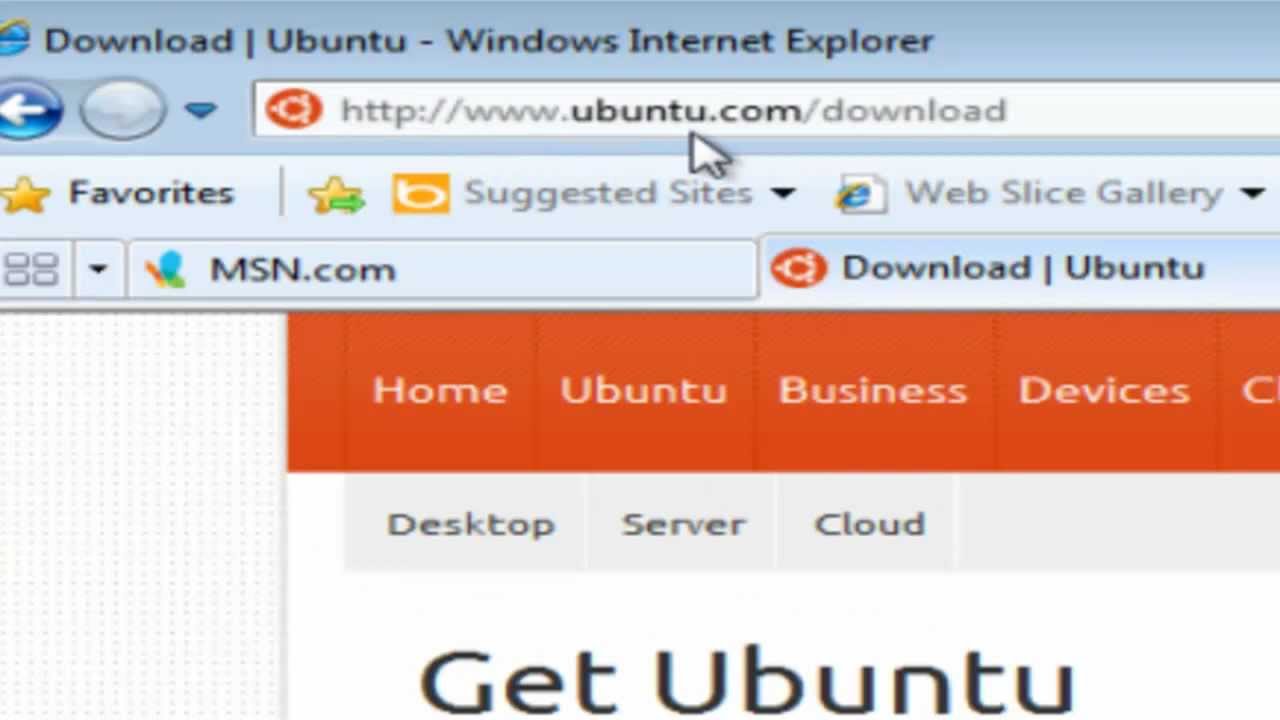Open the Favorites star button

118,192
